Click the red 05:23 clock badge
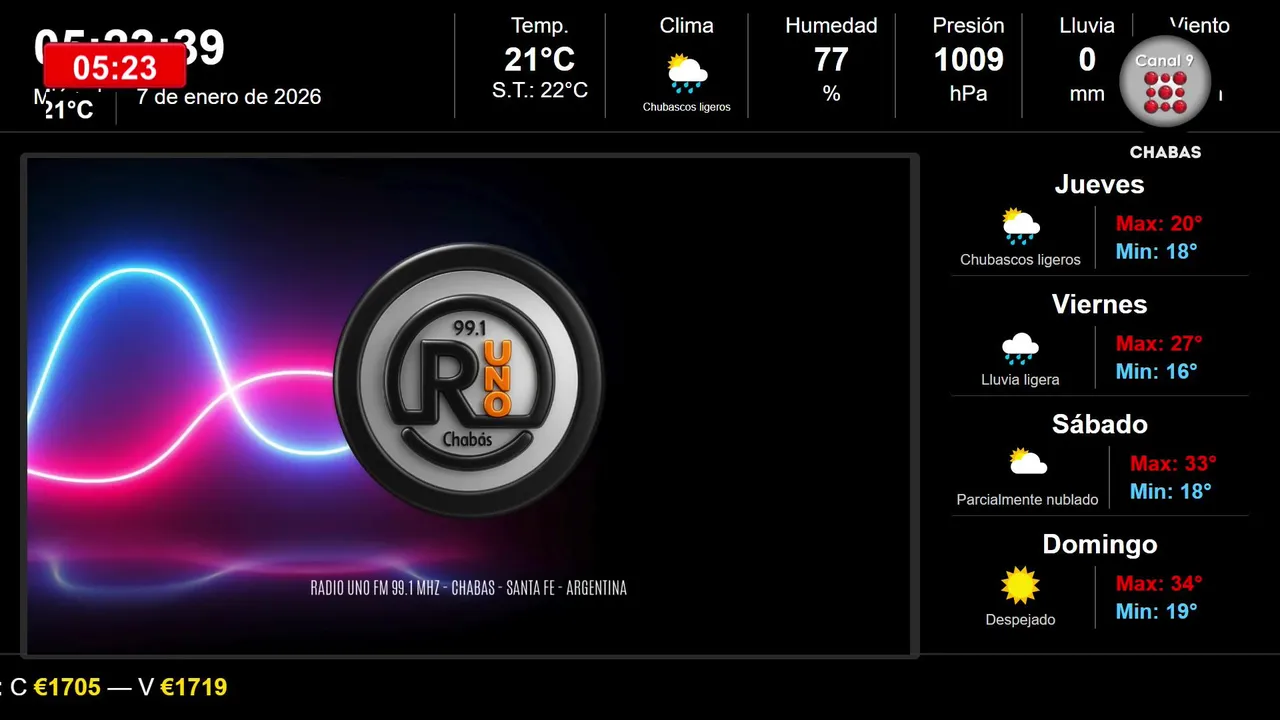1280x720 pixels. coord(115,67)
